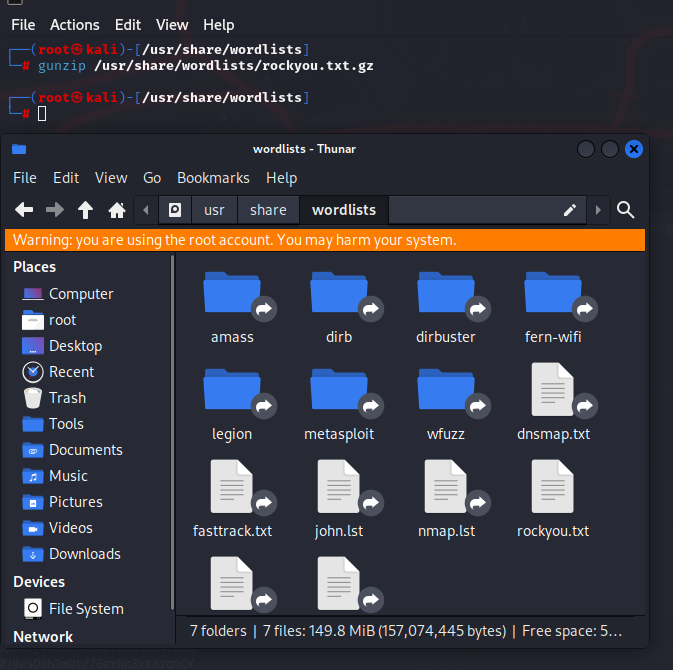Select the dirbuster folder
Image resolution: width=673 pixels, height=670 pixels.
point(446,308)
